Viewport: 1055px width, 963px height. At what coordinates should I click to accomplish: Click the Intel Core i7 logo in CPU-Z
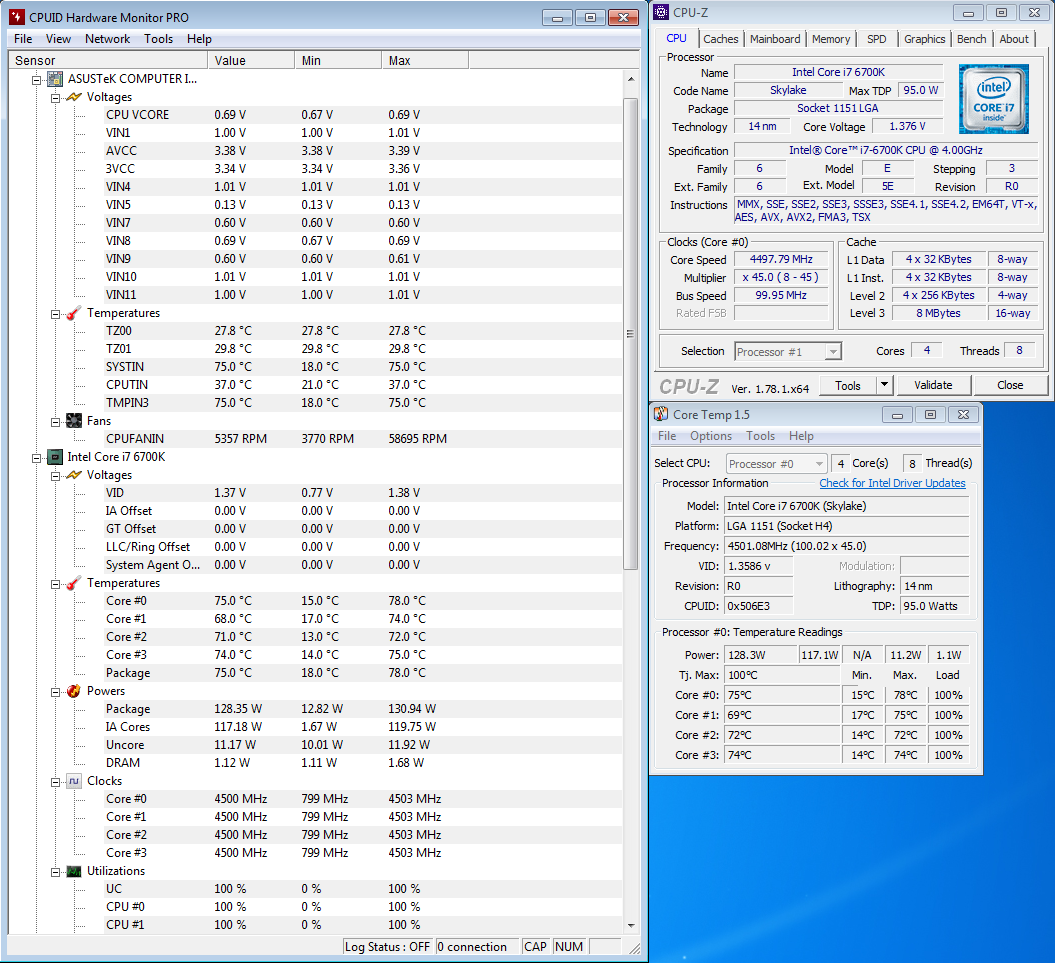click(994, 99)
